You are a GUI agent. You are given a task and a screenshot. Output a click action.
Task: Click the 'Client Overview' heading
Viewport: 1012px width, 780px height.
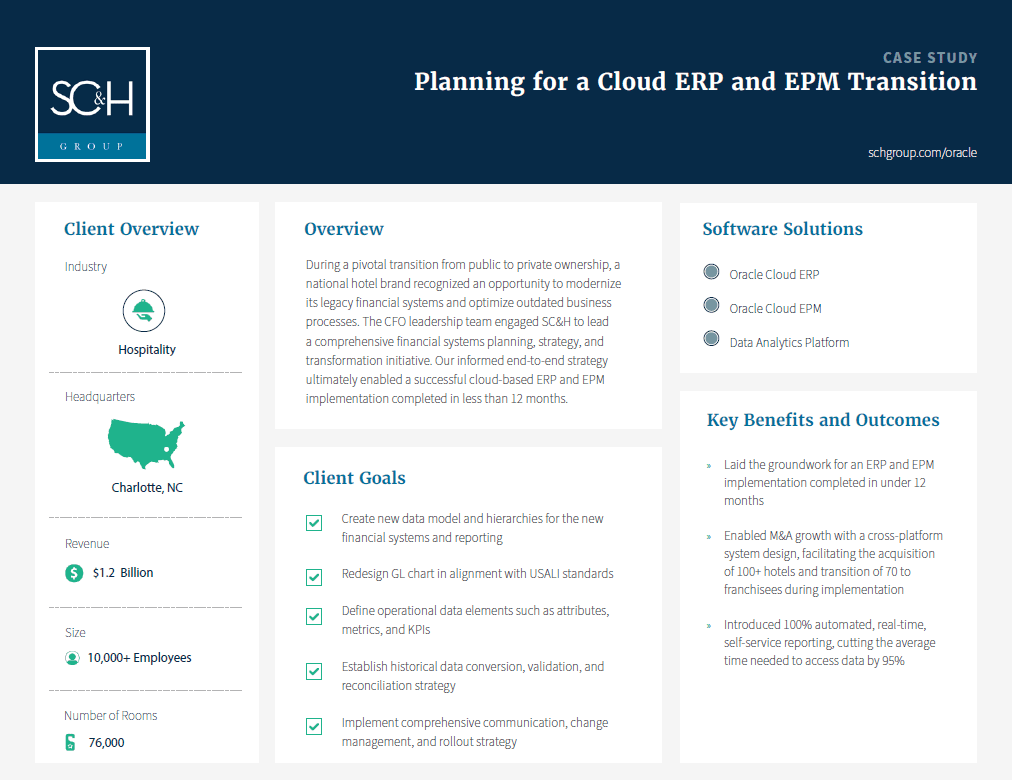click(132, 229)
